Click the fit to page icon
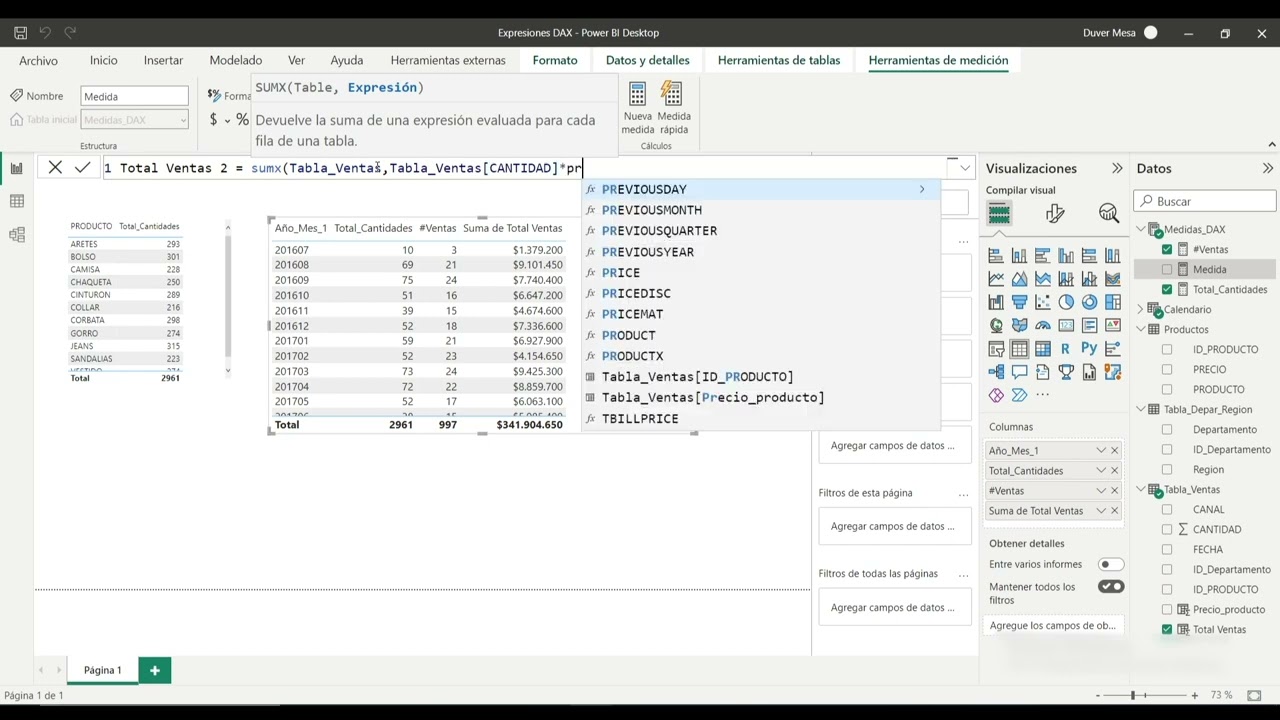Screen dimensions: 1280x720 [x=1254, y=695]
